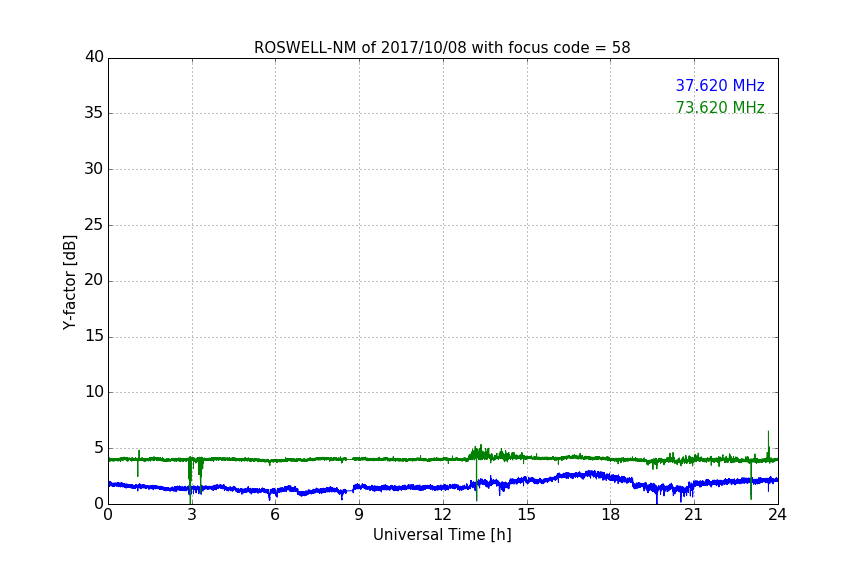Click the 'Universal Time [h]' axis label

pyautogui.click(x=442, y=535)
